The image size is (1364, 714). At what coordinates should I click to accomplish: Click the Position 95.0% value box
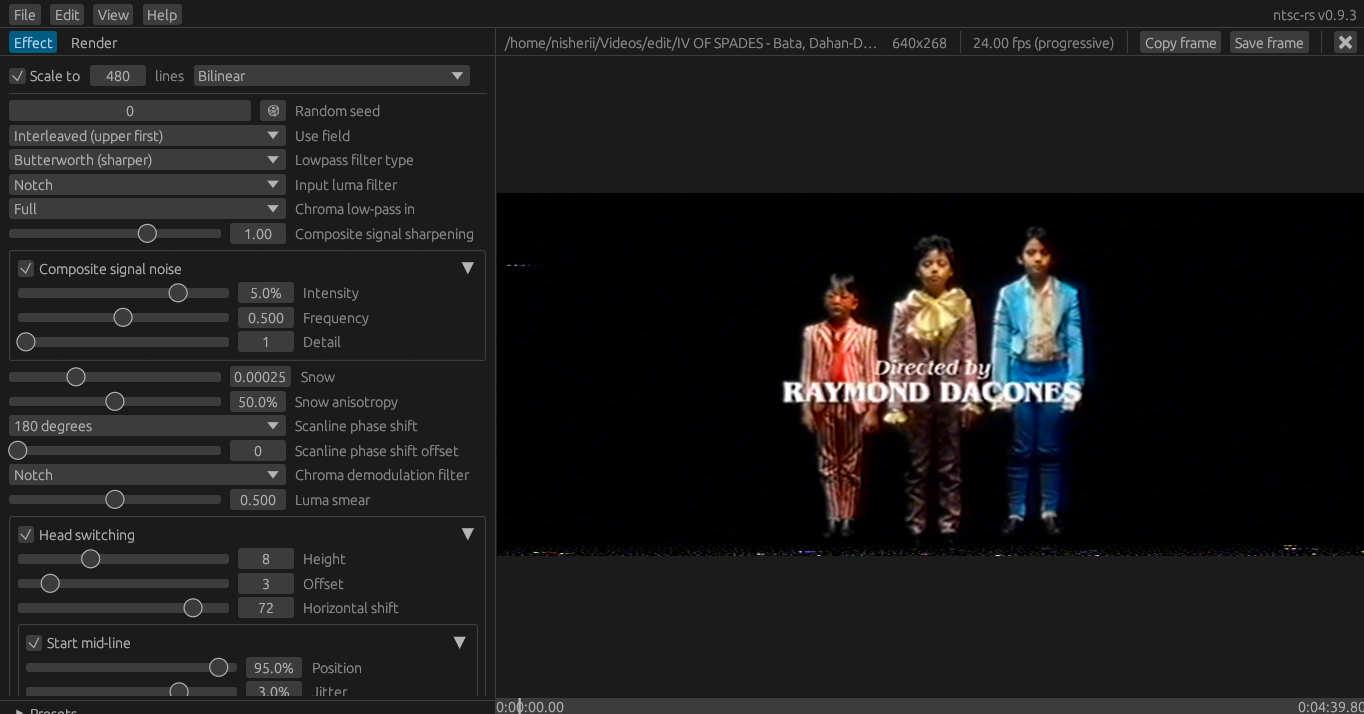point(274,668)
